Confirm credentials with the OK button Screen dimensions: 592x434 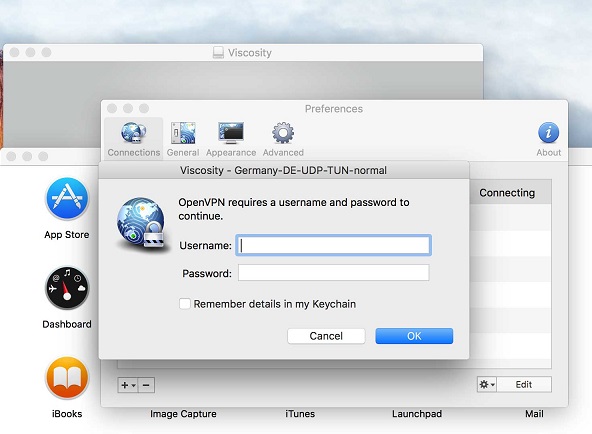pyautogui.click(x=414, y=336)
